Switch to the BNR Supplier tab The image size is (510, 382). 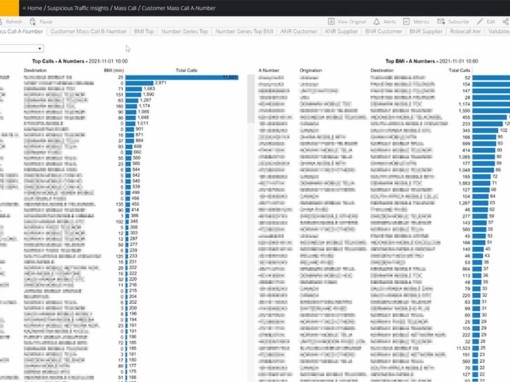tap(426, 31)
